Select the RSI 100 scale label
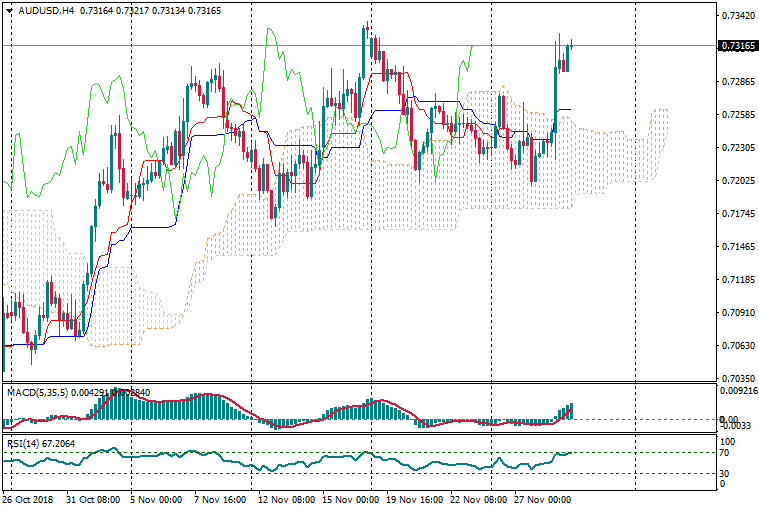 pyautogui.click(x=728, y=441)
